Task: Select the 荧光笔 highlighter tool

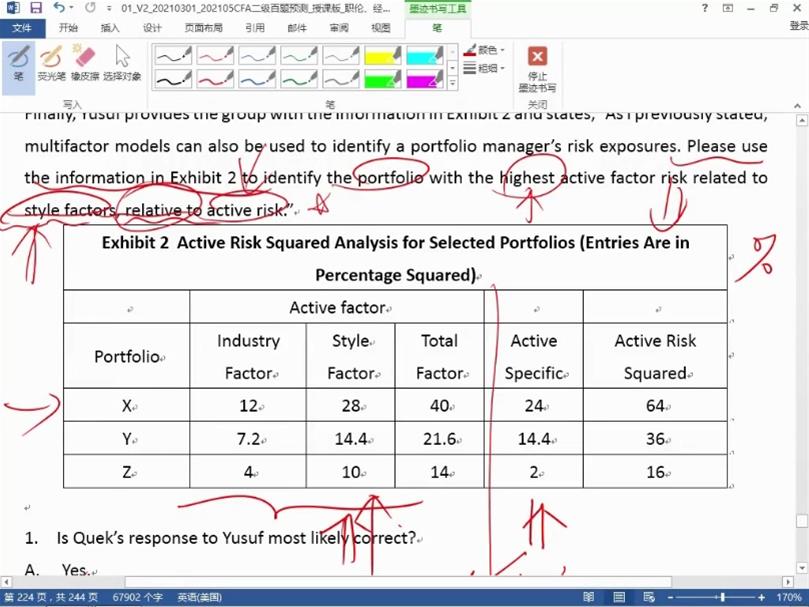Action: (x=51, y=63)
